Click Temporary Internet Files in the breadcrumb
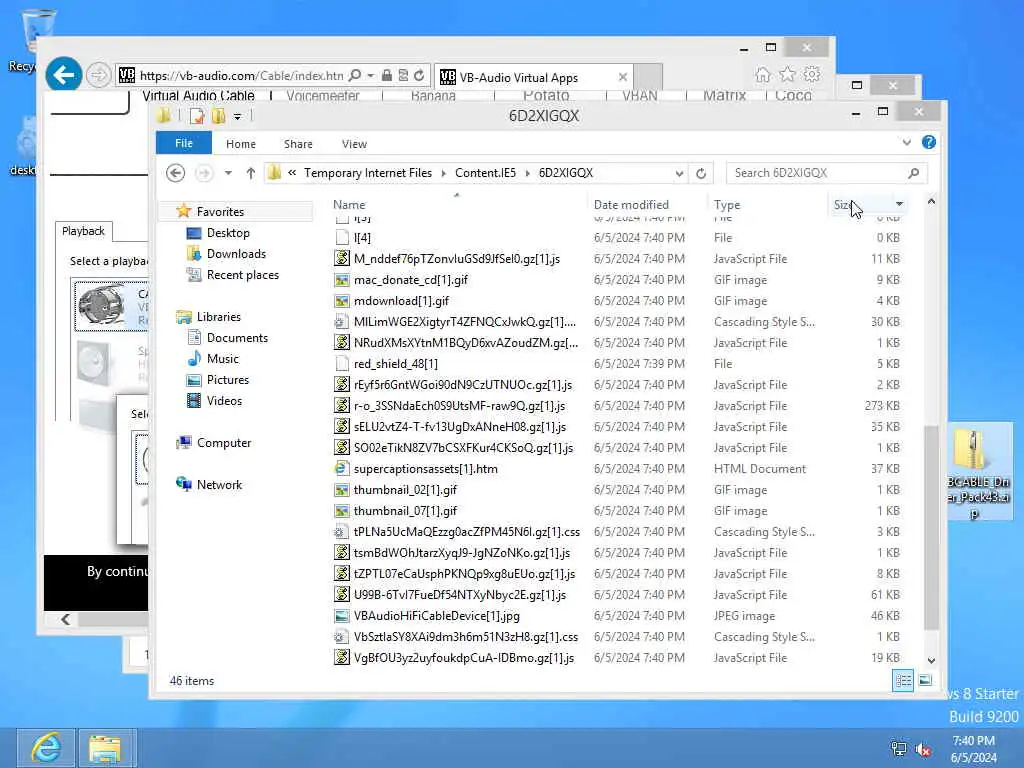Screen dimensions: 1024x768 point(368,173)
